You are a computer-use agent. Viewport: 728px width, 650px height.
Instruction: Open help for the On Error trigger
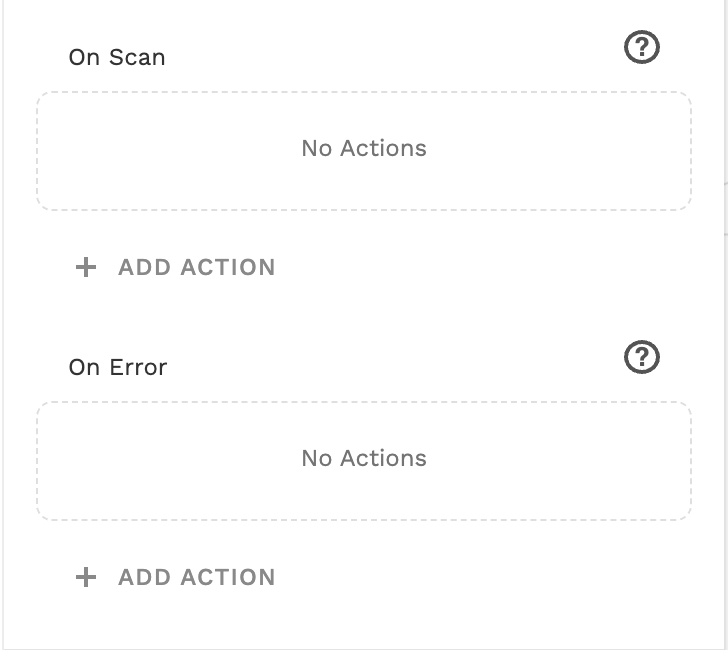tap(642, 357)
